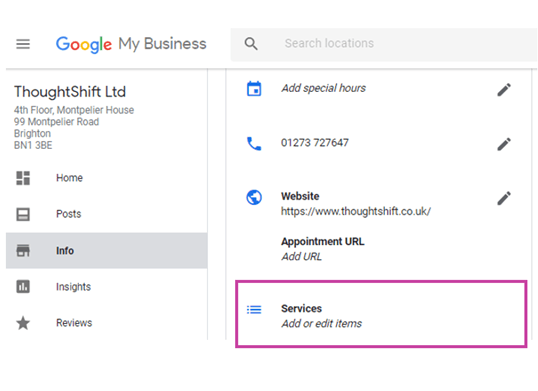Screen dimensions: 538x391
Task: Click the Website heading
Action: tap(300, 196)
